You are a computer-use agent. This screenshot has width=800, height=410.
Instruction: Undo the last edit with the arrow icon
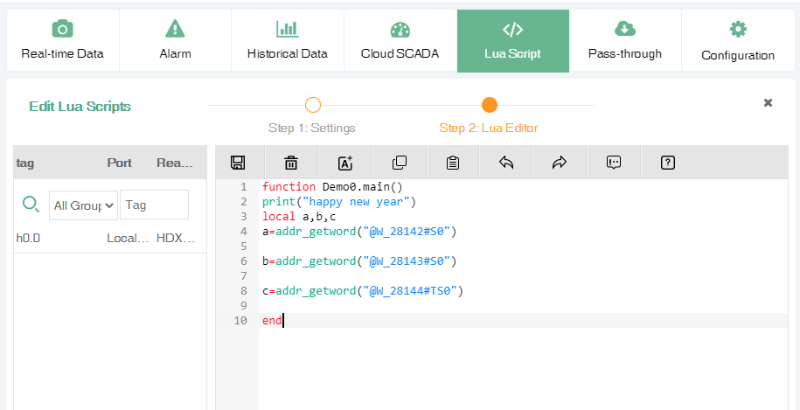click(x=506, y=163)
